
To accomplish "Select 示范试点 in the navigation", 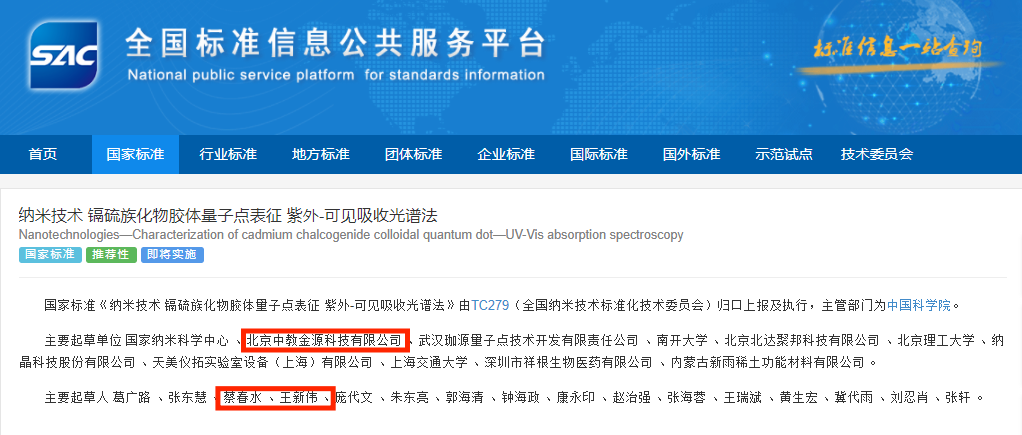I will (x=784, y=155).
